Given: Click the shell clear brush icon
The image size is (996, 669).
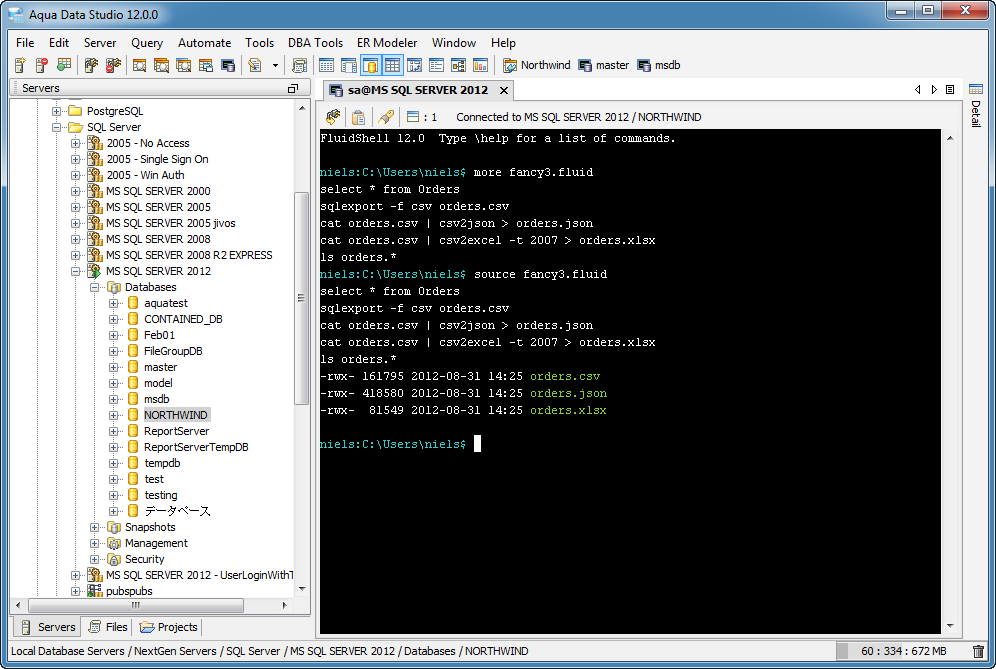Looking at the screenshot, I should pos(385,117).
